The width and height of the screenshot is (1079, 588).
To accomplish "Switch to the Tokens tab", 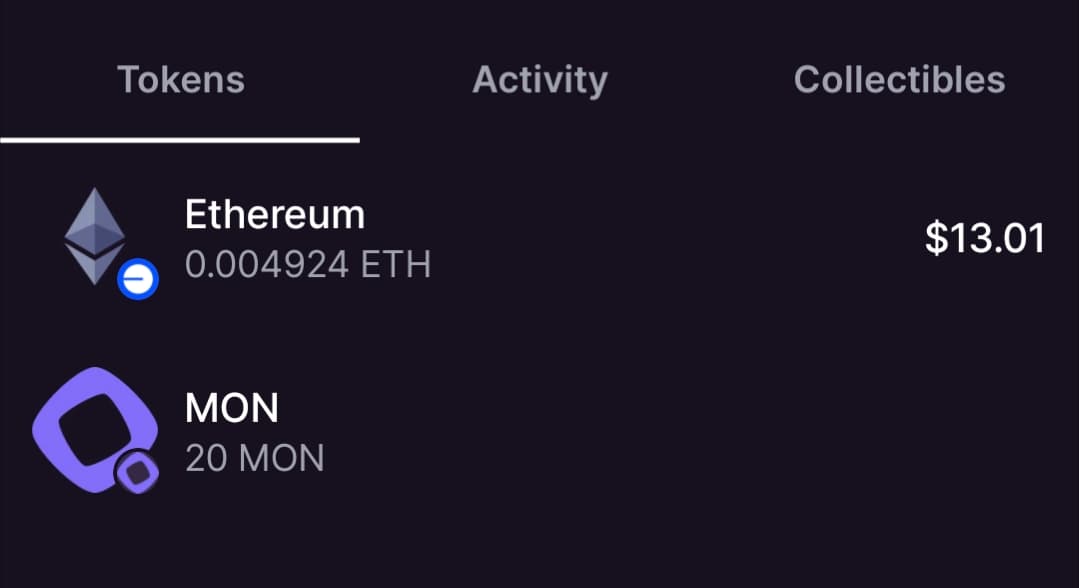I will [181, 80].
